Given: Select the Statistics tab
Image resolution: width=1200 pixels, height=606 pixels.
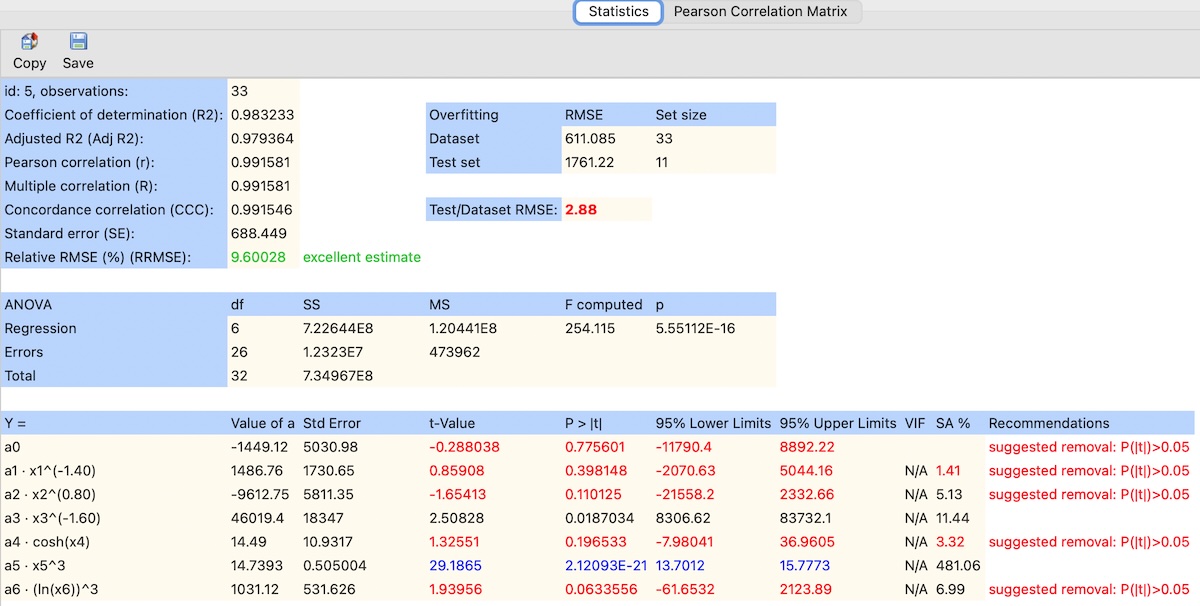Looking at the screenshot, I should (617, 12).
